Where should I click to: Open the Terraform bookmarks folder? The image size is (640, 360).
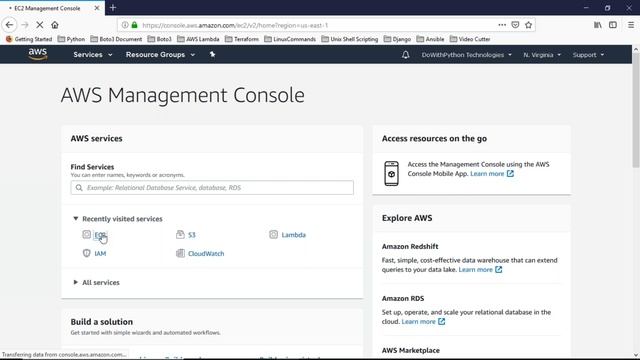(242, 39)
